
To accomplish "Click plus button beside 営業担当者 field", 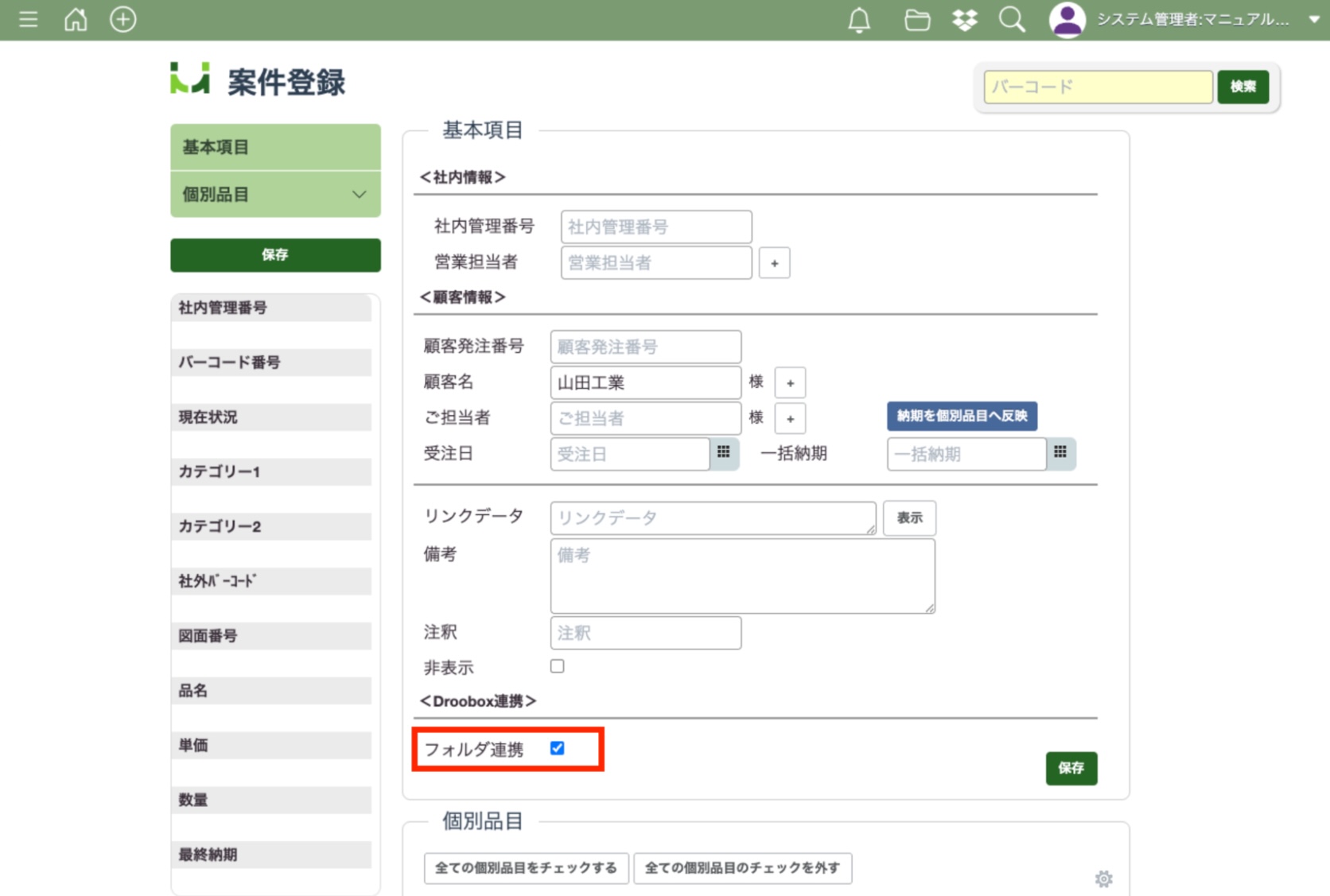I will click(x=774, y=263).
